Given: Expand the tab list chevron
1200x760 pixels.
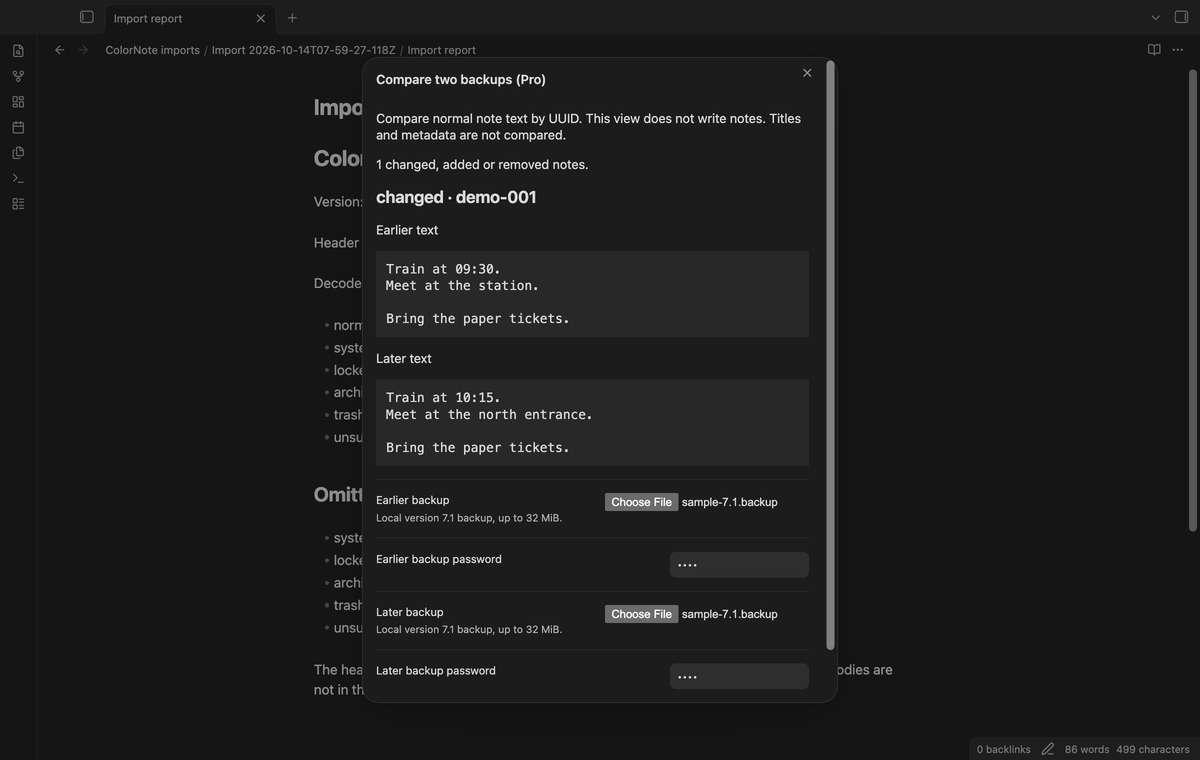Looking at the screenshot, I should [x=1156, y=17].
